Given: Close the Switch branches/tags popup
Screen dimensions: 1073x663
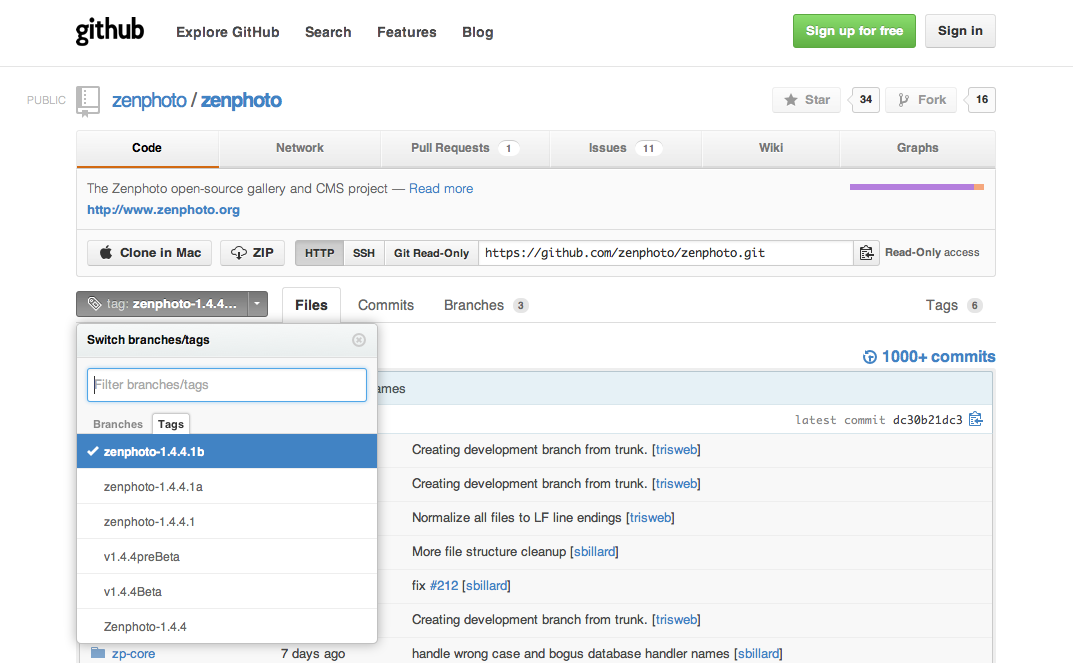Looking at the screenshot, I should [x=359, y=340].
